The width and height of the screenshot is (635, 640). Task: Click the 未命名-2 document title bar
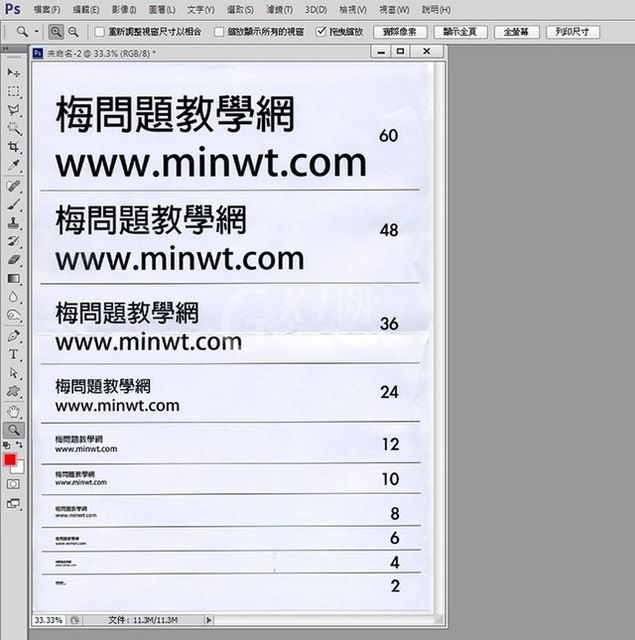pos(200,52)
